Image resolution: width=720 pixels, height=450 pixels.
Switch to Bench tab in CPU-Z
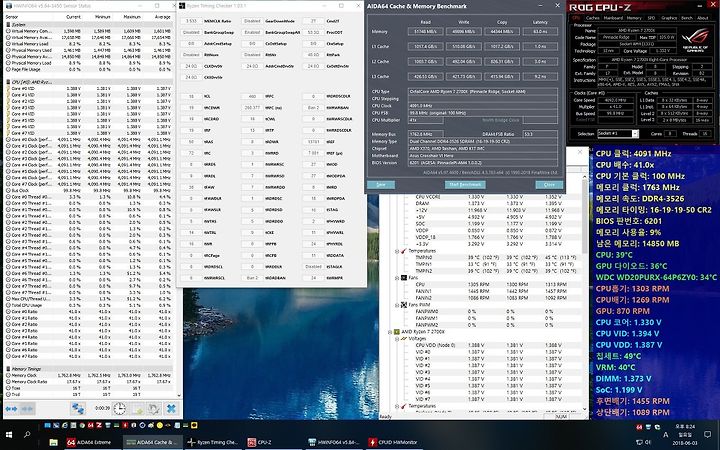pyautogui.click(x=687, y=18)
